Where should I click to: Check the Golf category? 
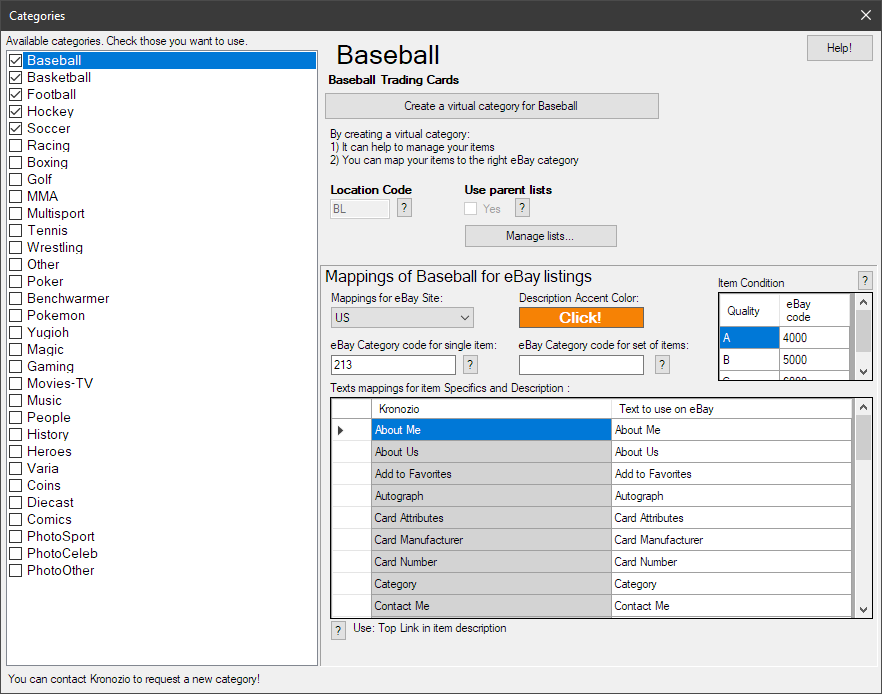16,179
